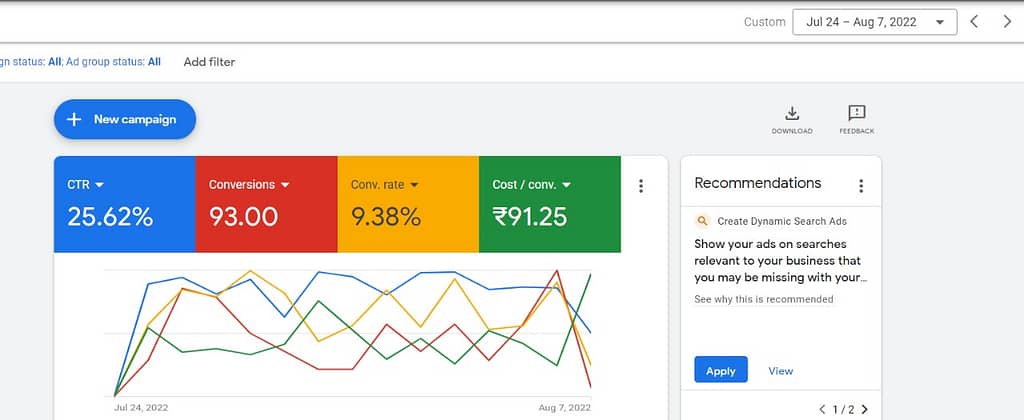Show next recommendation card
This screenshot has width=1024, height=420.
864,409
